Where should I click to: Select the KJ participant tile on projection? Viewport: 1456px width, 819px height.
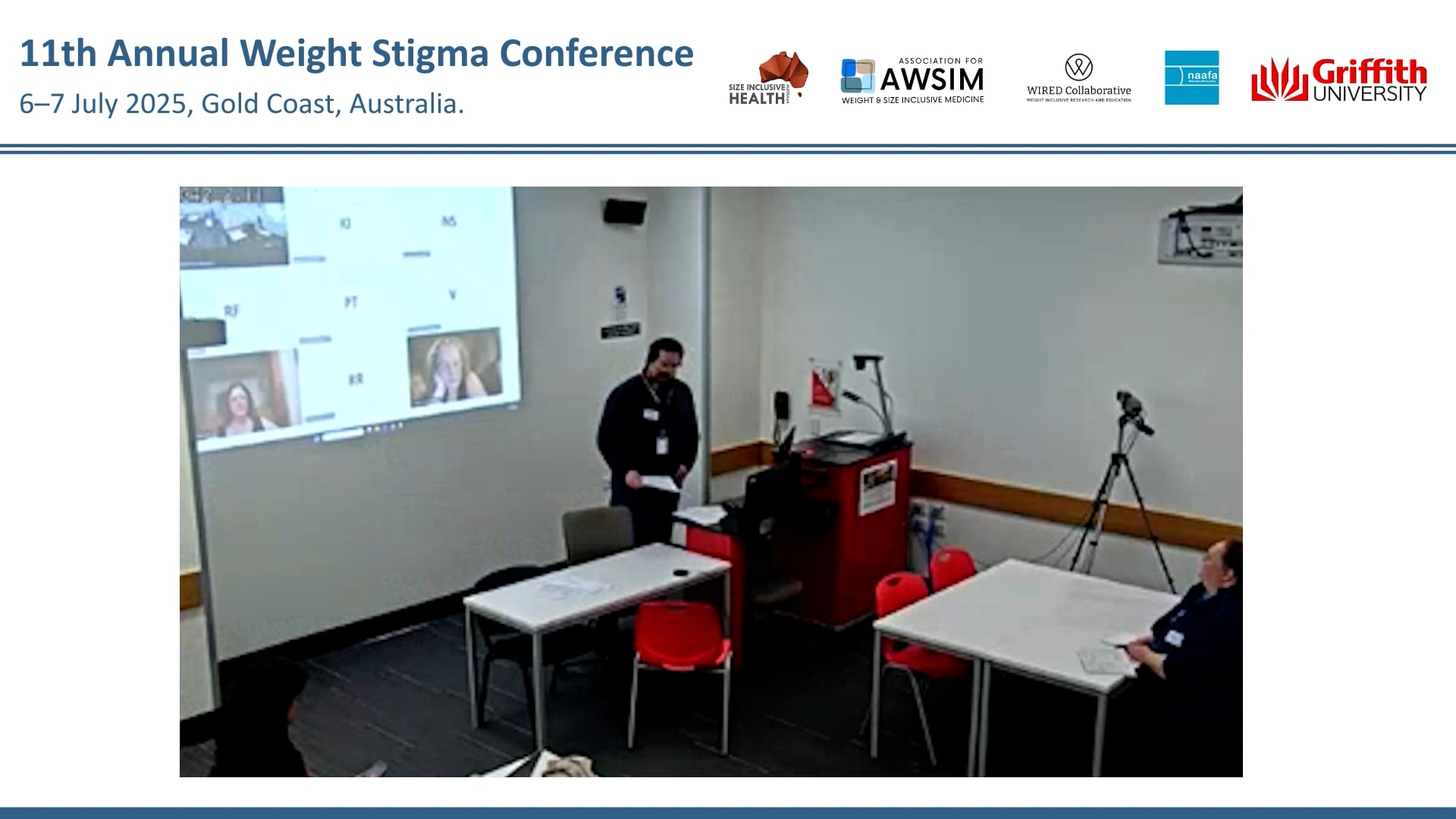345,224
